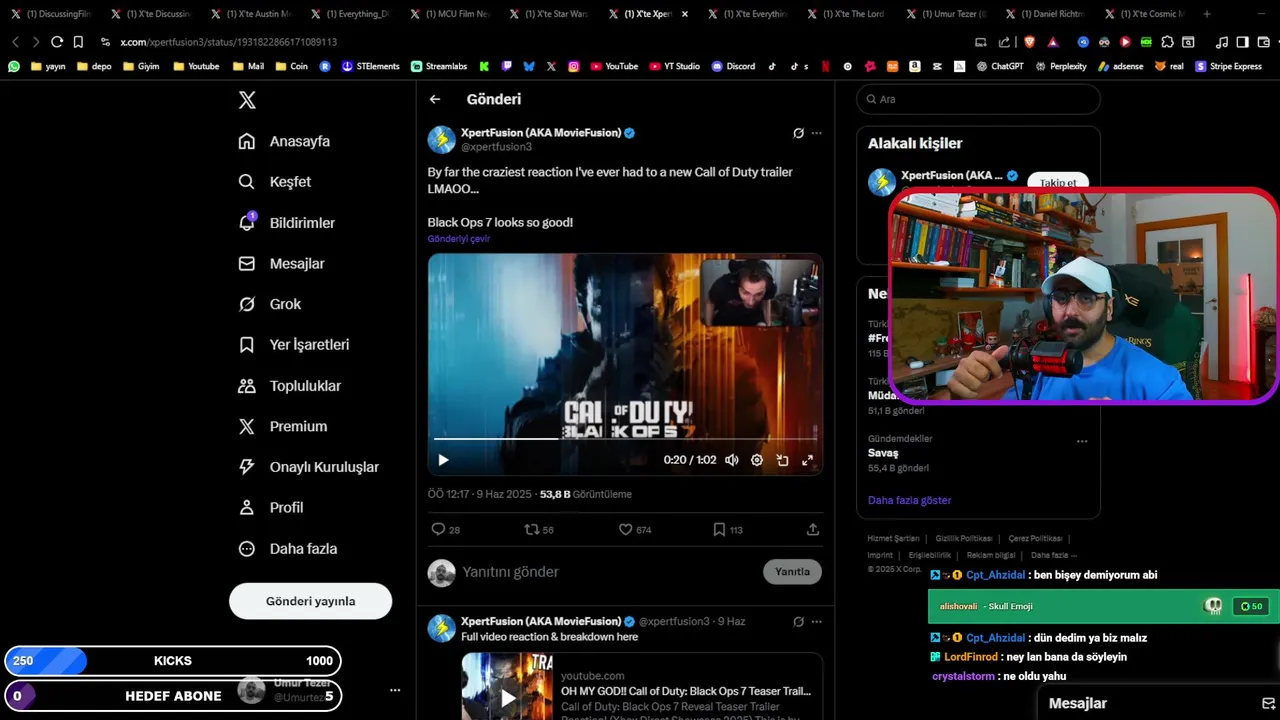Mute the video volume icon
The width and height of the screenshot is (1280, 720).
[x=732, y=460]
